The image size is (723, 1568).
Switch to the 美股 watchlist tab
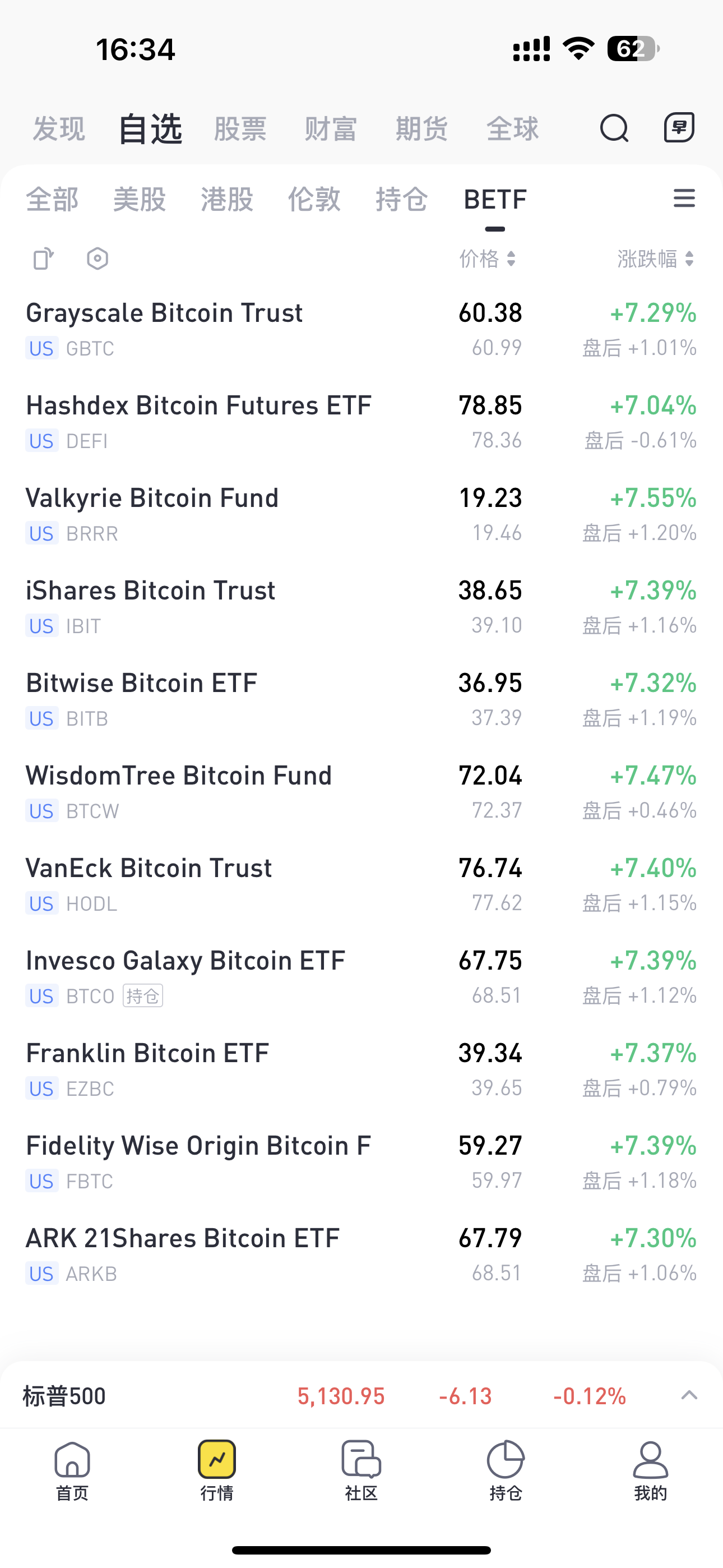coord(140,199)
